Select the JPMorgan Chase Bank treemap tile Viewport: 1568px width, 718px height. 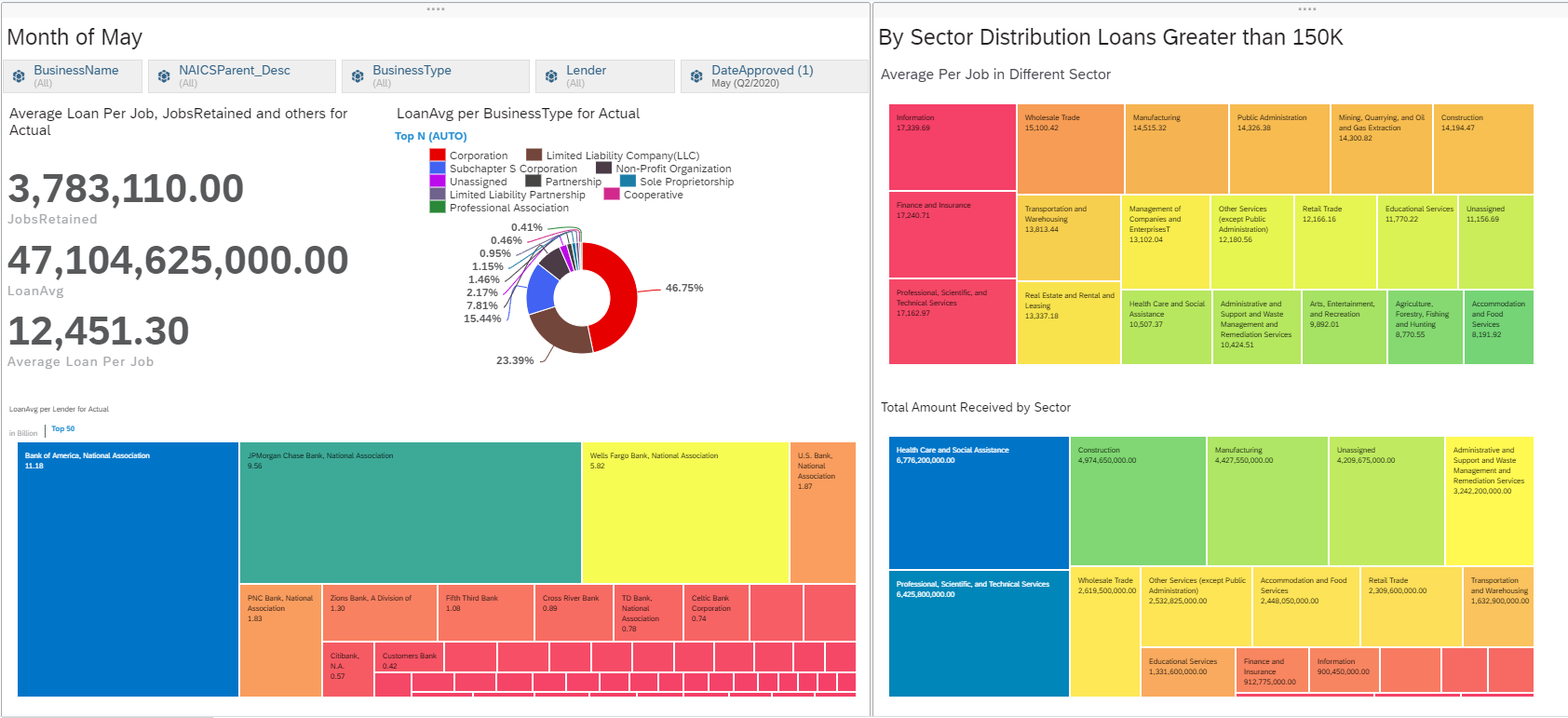[x=411, y=512]
